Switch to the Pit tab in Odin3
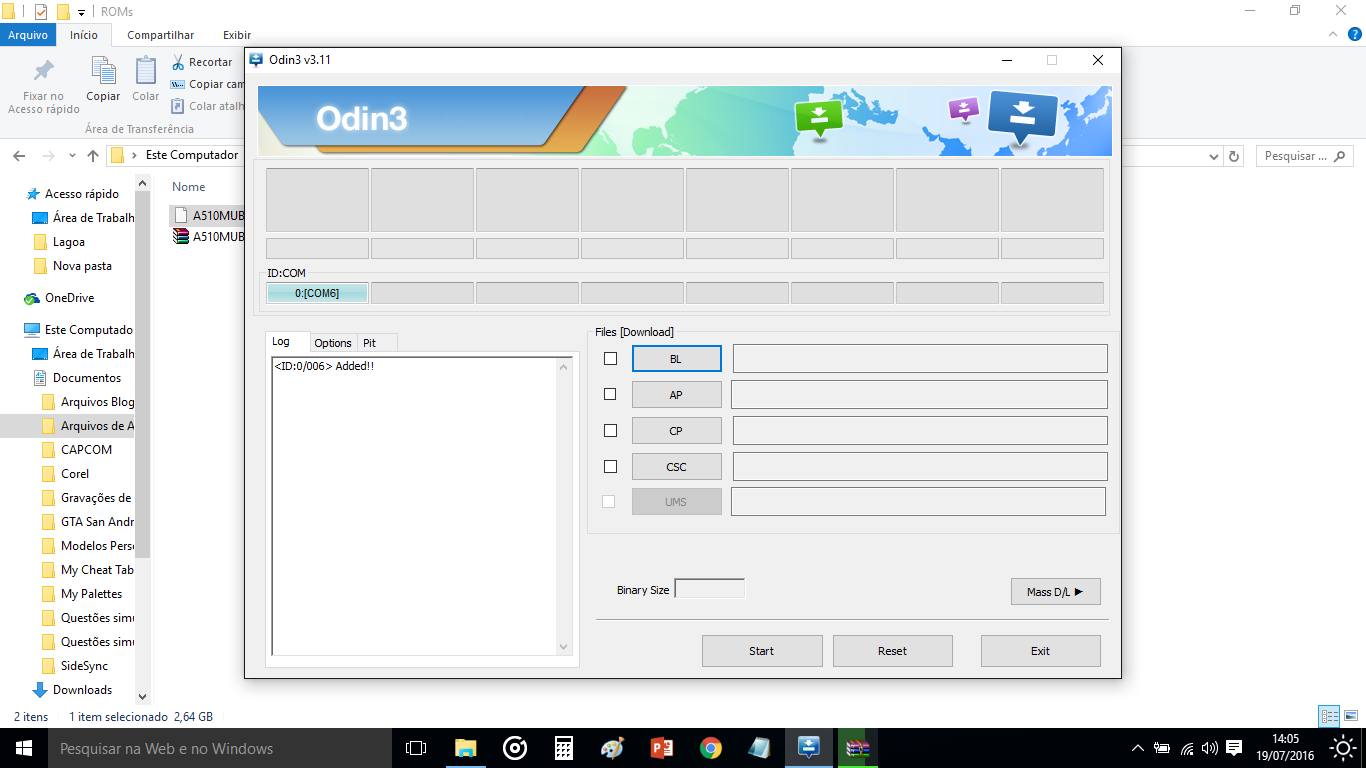 [378, 343]
